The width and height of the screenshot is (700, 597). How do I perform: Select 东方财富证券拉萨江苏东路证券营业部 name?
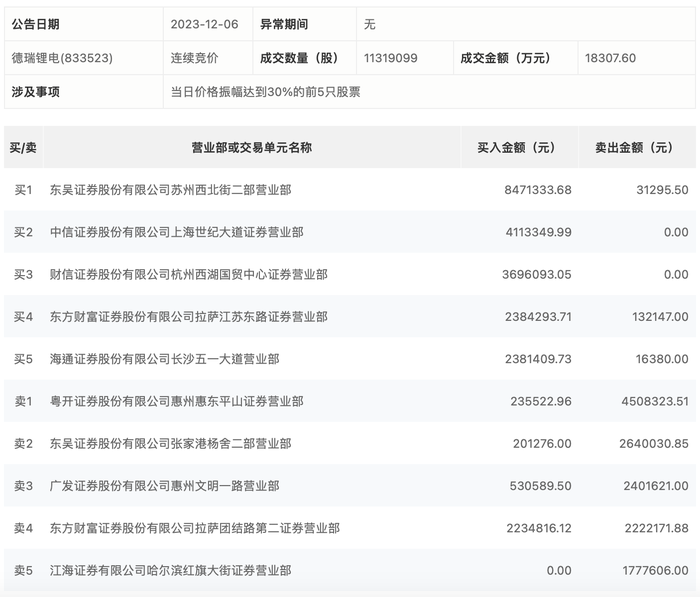(189, 317)
